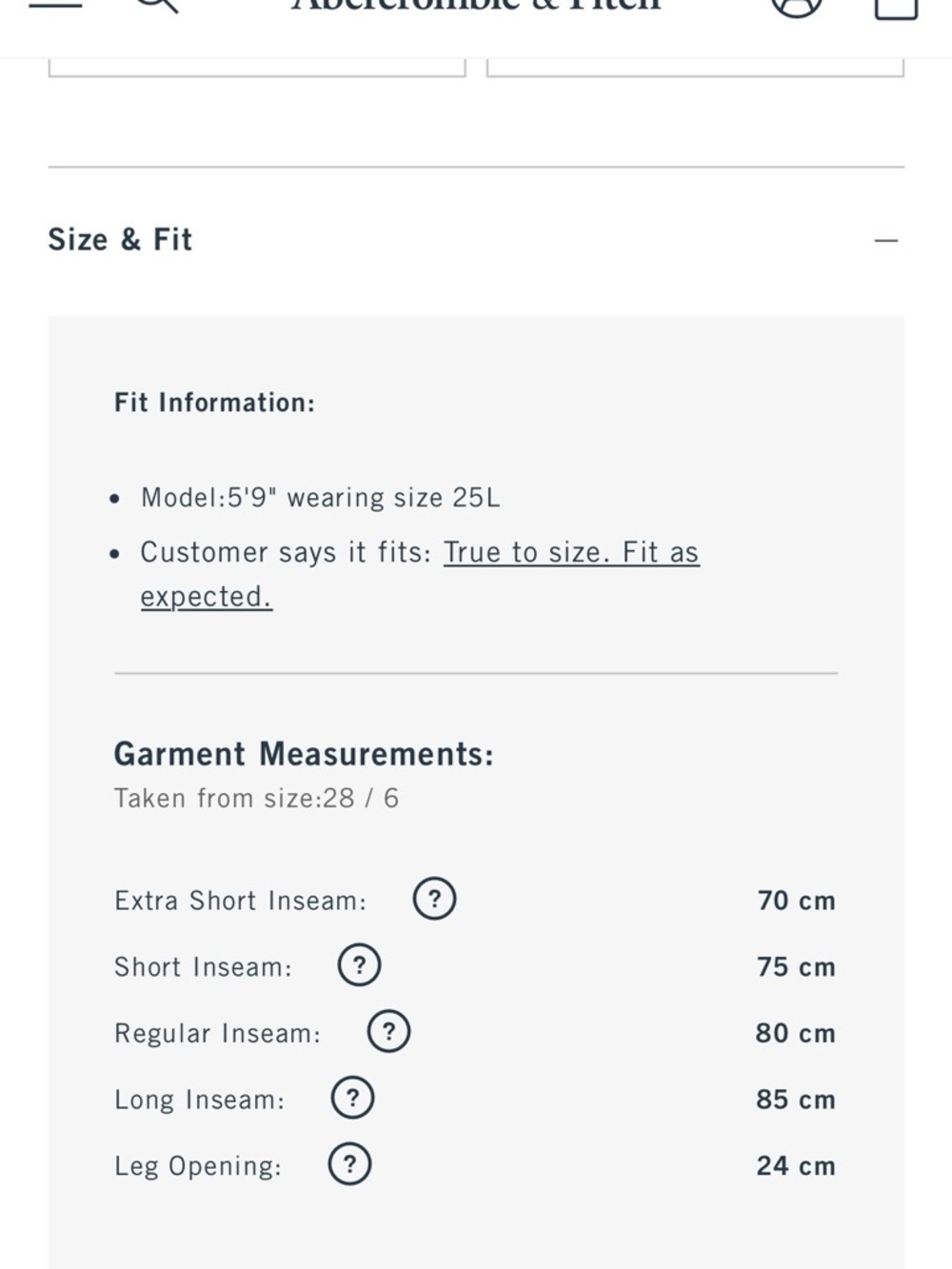Click the model 5'9" size 25L text
Image resolution: width=952 pixels, height=1269 pixels.
pos(320,498)
